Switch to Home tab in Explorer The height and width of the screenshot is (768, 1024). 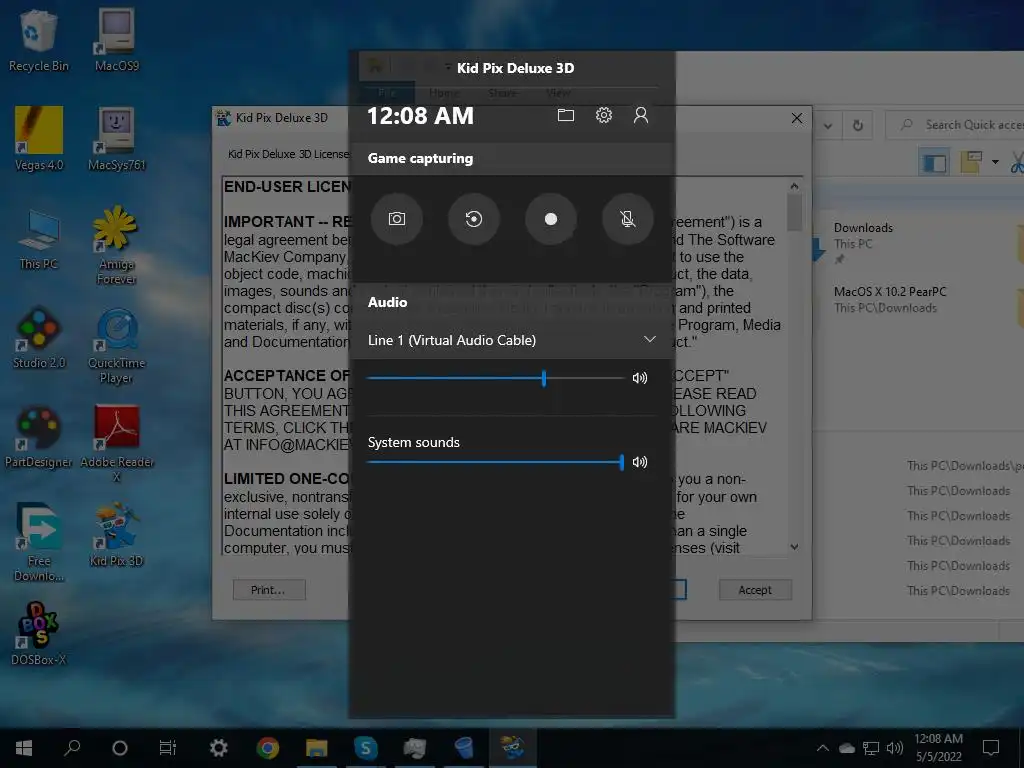coord(444,93)
